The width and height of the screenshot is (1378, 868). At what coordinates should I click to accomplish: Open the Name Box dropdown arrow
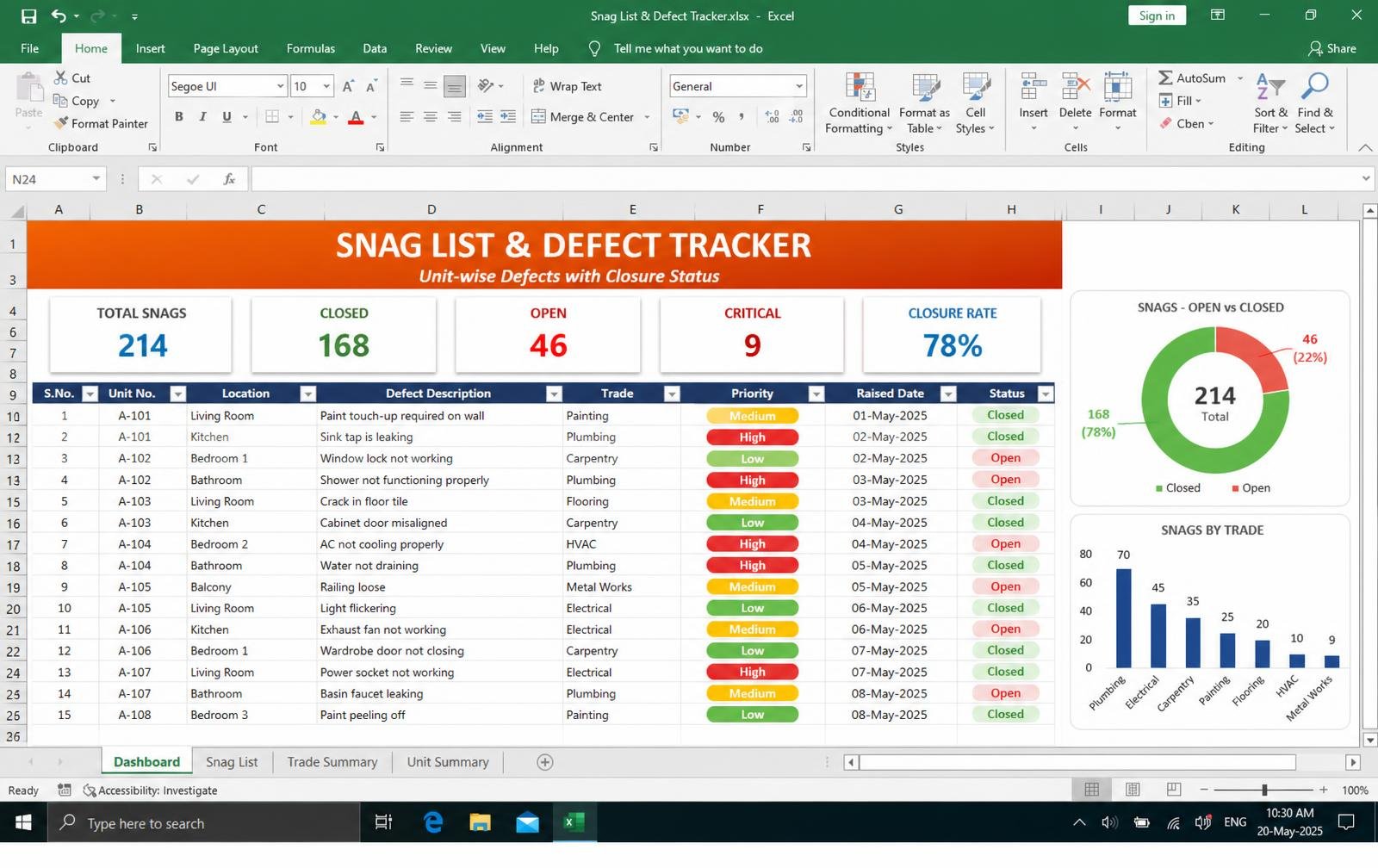[x=96, y=179]
